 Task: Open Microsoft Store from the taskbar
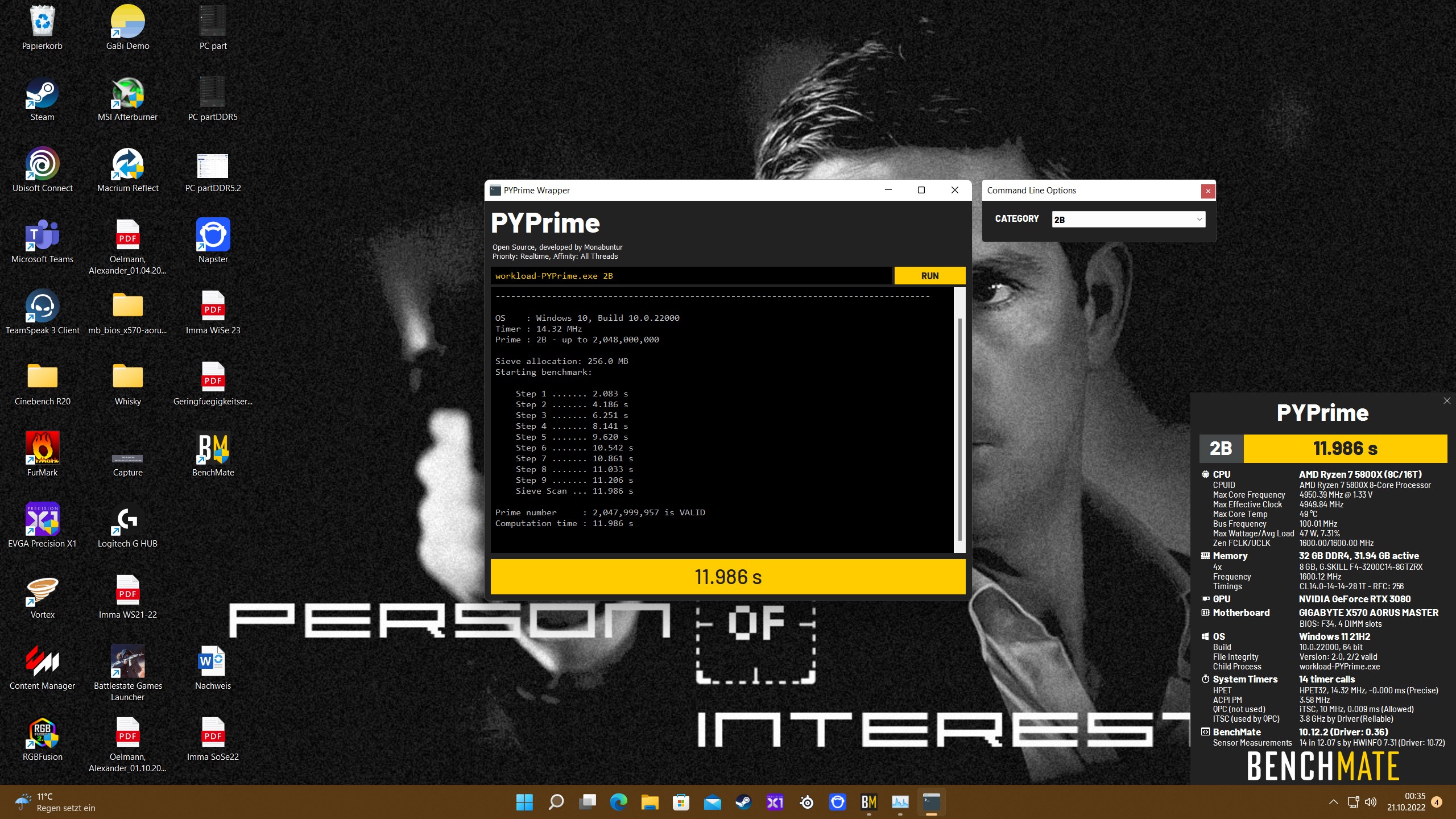coord(681,802)
